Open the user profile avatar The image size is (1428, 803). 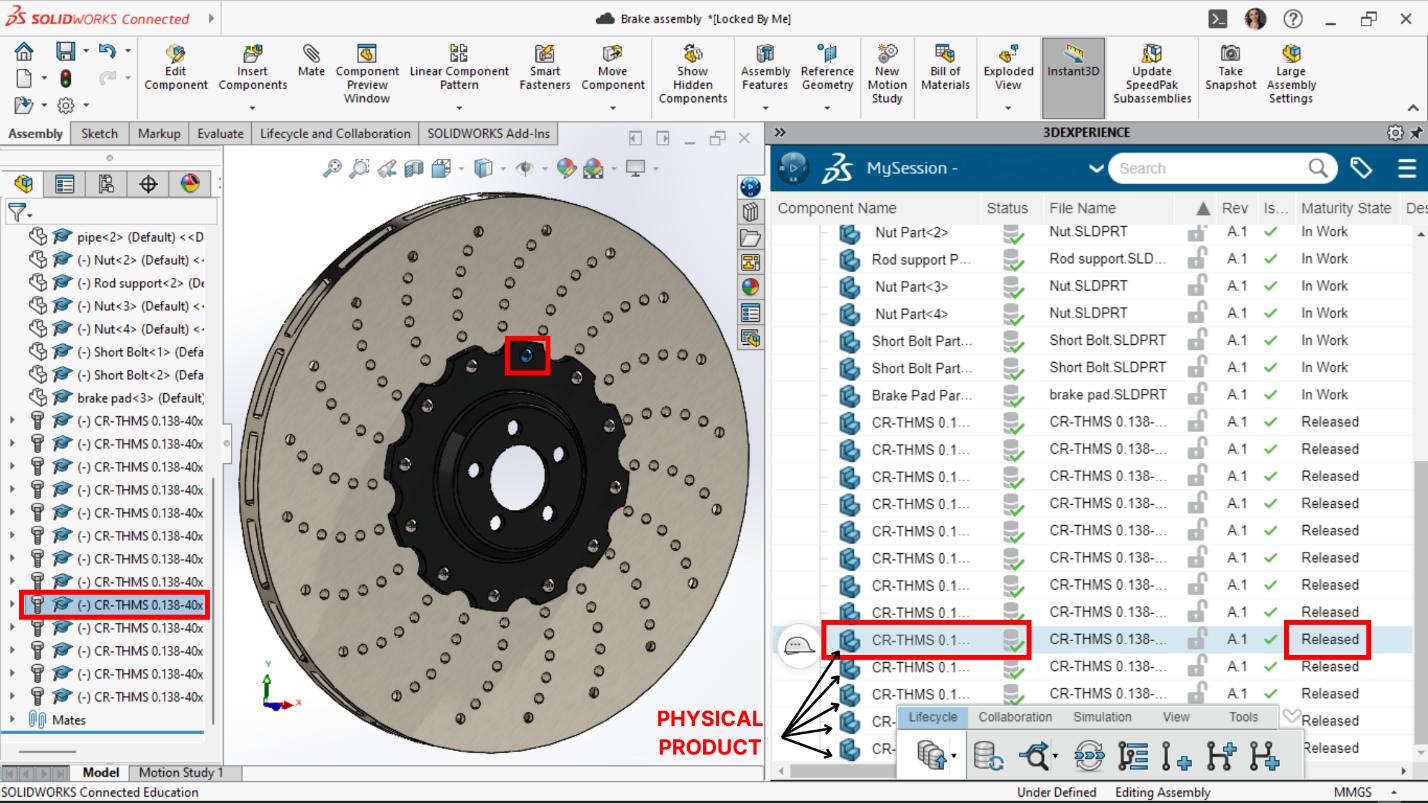click(x=1255, y=19)
